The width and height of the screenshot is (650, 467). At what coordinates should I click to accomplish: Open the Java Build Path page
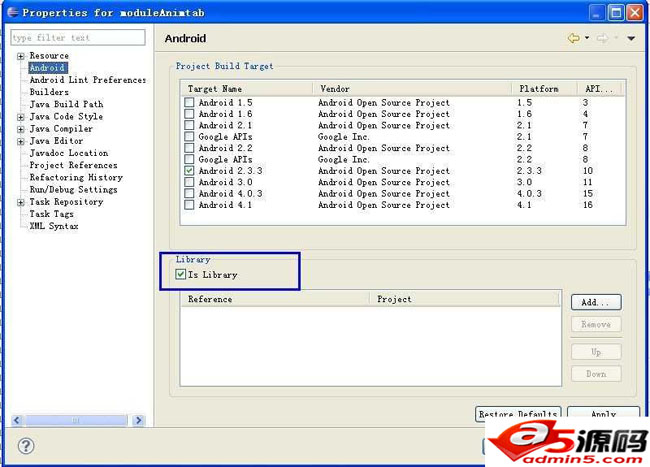[66, 104]
